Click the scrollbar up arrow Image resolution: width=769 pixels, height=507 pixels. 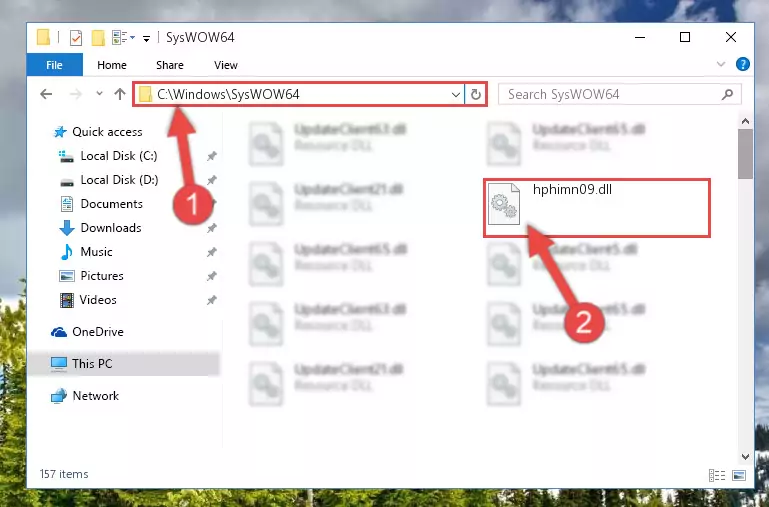745,121
